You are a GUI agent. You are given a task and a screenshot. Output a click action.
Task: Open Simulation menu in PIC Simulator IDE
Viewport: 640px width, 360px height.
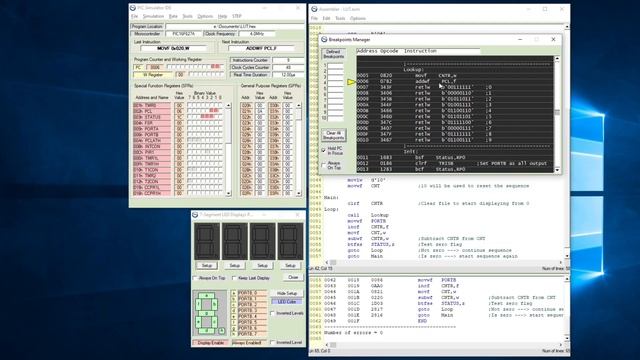pyautogui.click(x=153, y=16)
